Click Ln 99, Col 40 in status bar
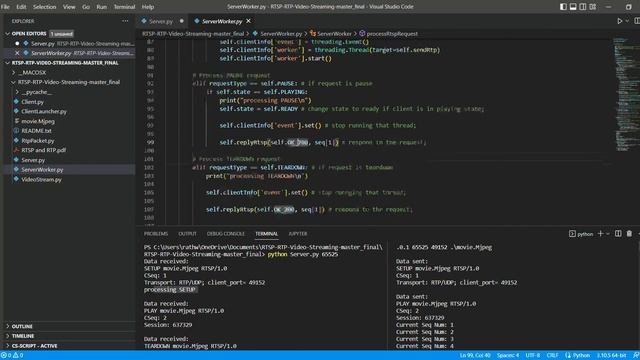Viewport: 640px width, 360px height. (x=475, y=356)
